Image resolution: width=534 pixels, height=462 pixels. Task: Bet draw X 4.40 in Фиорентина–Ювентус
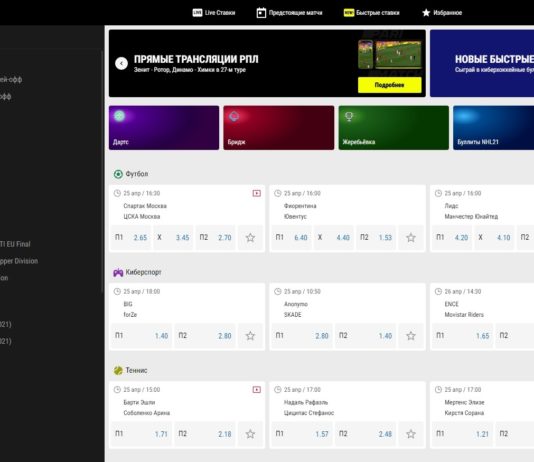click(334, 238)
